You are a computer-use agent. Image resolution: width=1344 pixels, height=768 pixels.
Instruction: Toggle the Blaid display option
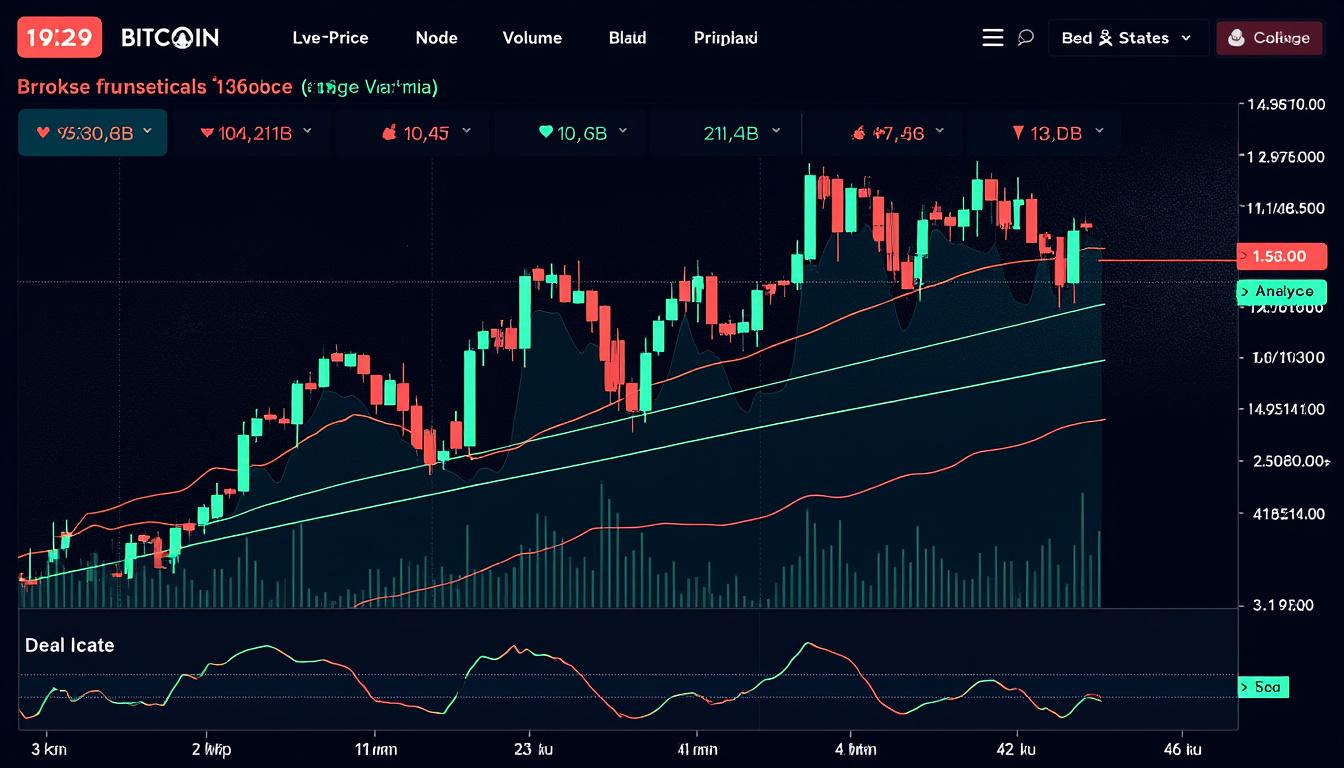pyautogui.click(x=627, y=38)
